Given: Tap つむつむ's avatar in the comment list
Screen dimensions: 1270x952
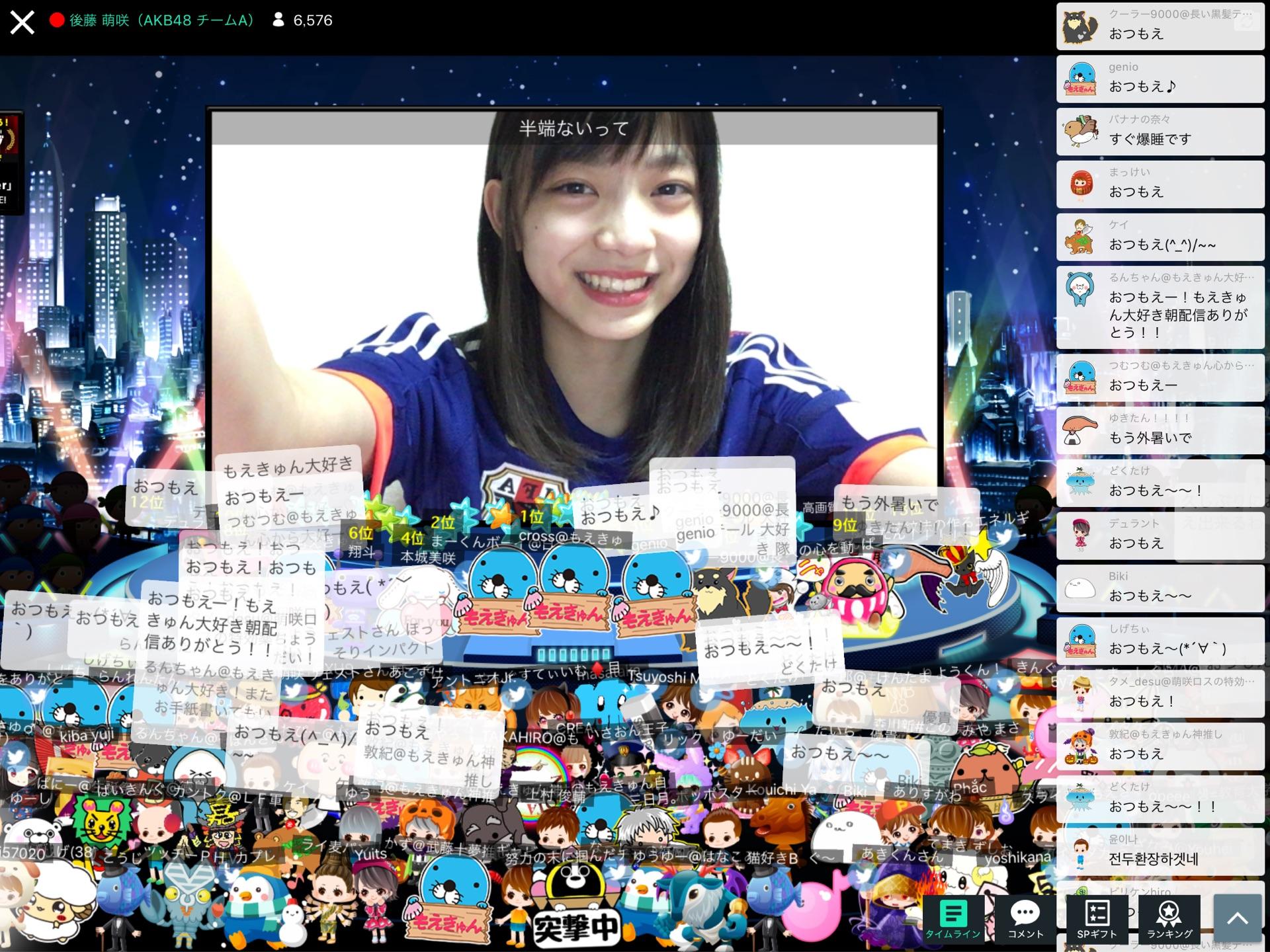Looking at the screenshot, I should pyautogui.click(x=1081, y=377).
